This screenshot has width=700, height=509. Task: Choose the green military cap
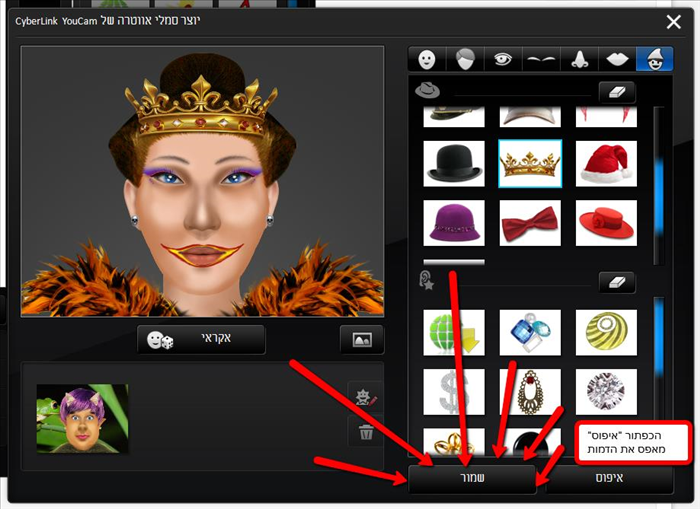[454, 117]
